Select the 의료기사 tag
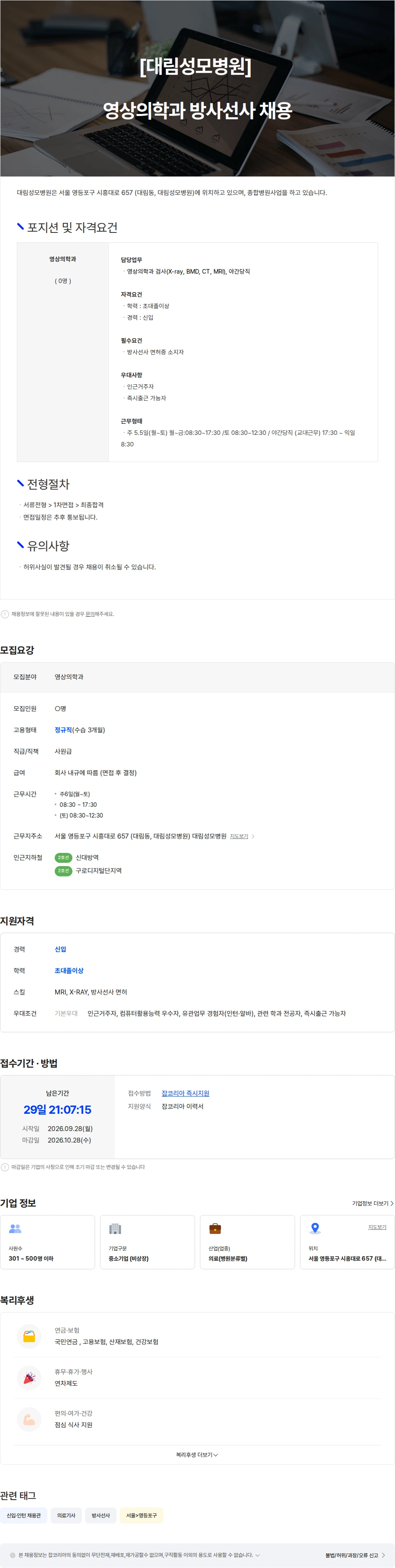The image size is (395, 1568). (66, 1515)
